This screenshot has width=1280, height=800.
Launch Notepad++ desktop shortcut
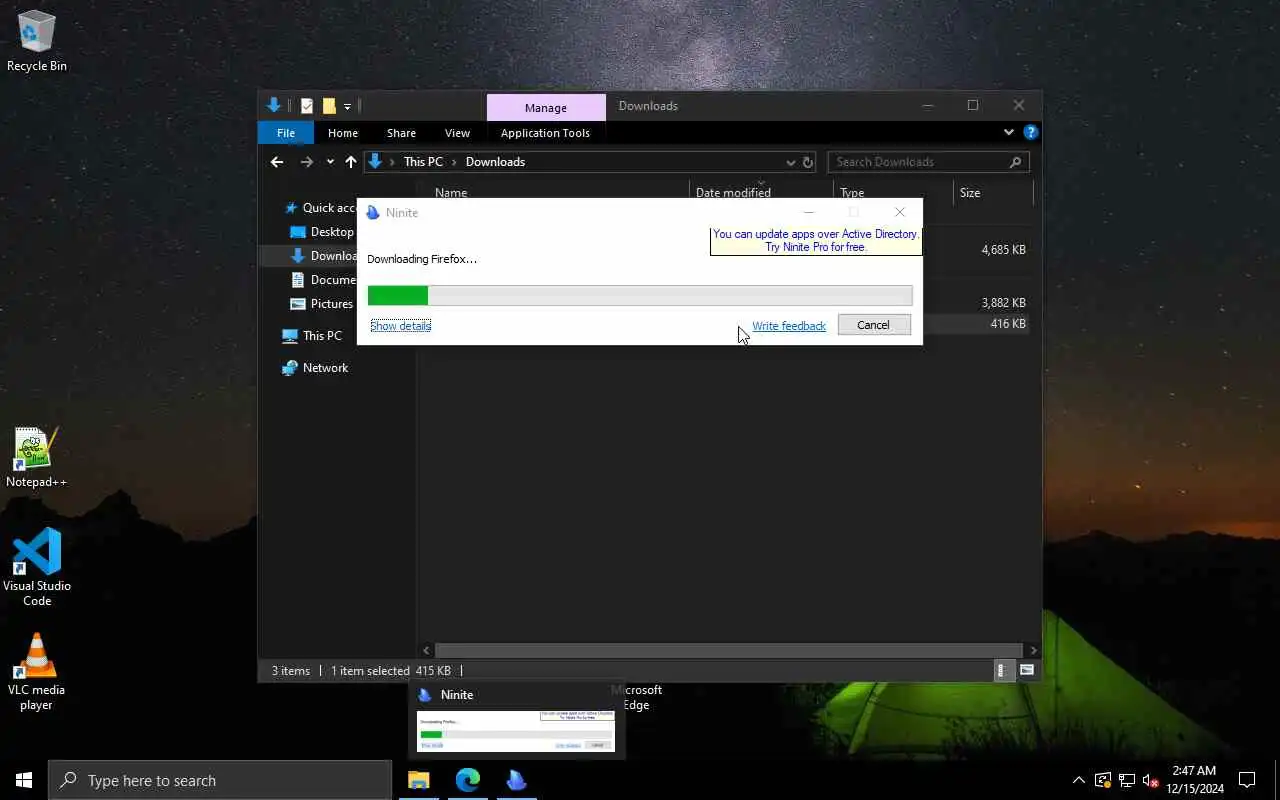click(x=37, y=457)
